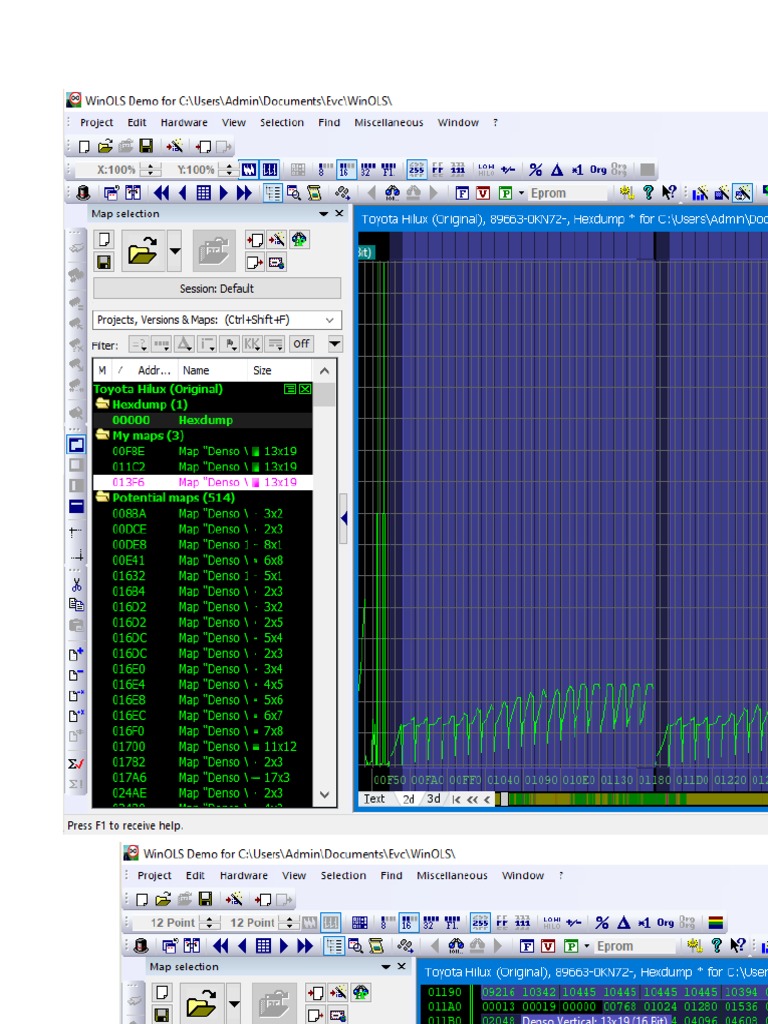Select potential map 01700 sized 11x12
The image size is (768, 1024).
tap(202, 746)
